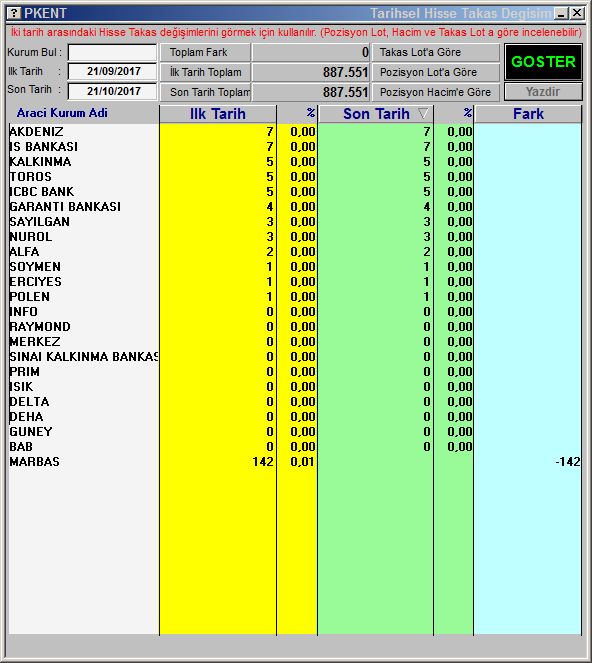Image resolution: width=592 pixels, height=663 pixels.
Task: Select the MARBAS row
Action: [295, 461]
